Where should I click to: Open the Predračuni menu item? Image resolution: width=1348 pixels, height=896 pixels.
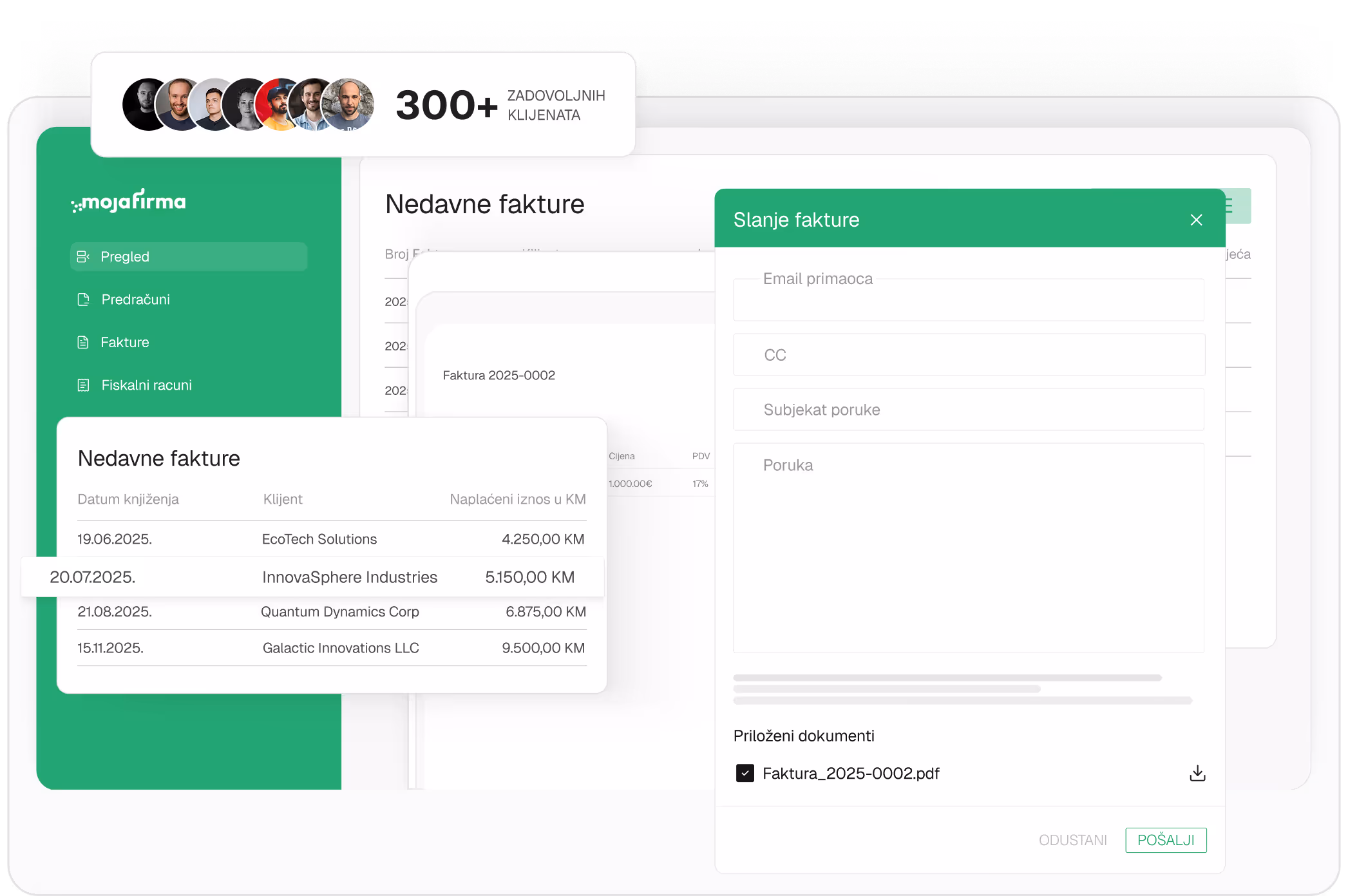coord(135,300)
